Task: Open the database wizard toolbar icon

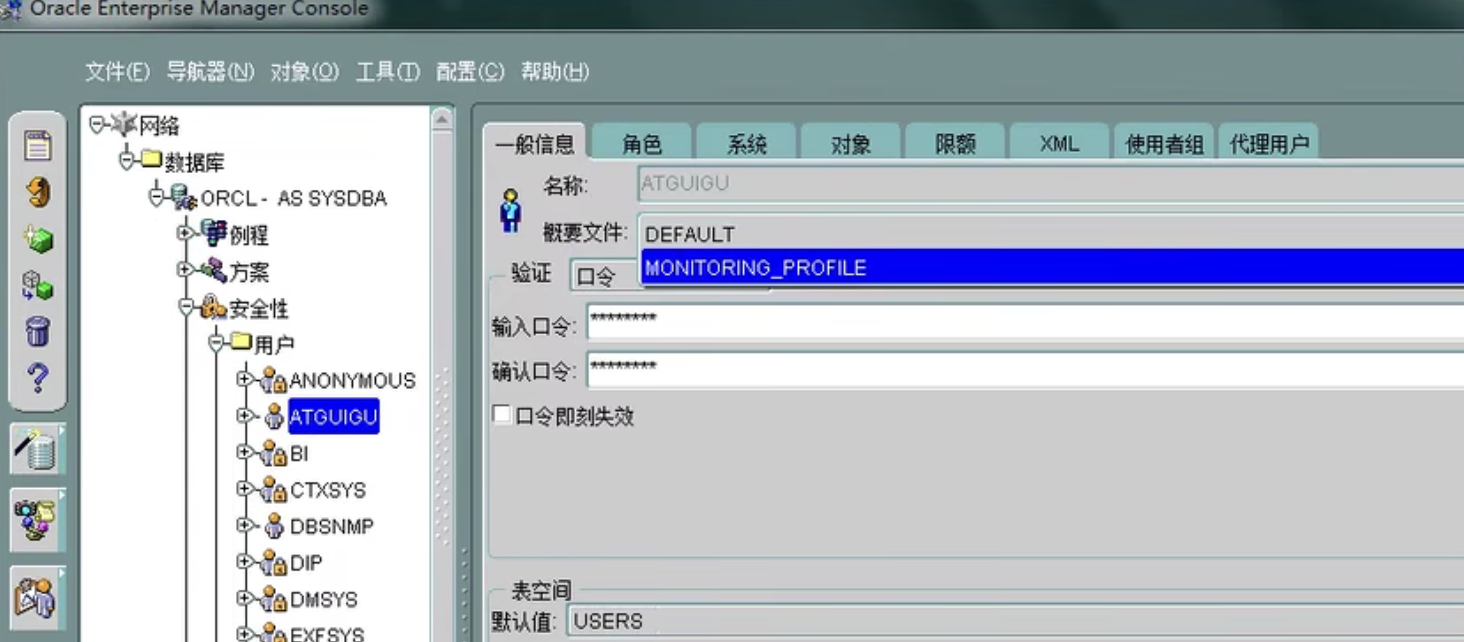Action: [x=37, y=449]
